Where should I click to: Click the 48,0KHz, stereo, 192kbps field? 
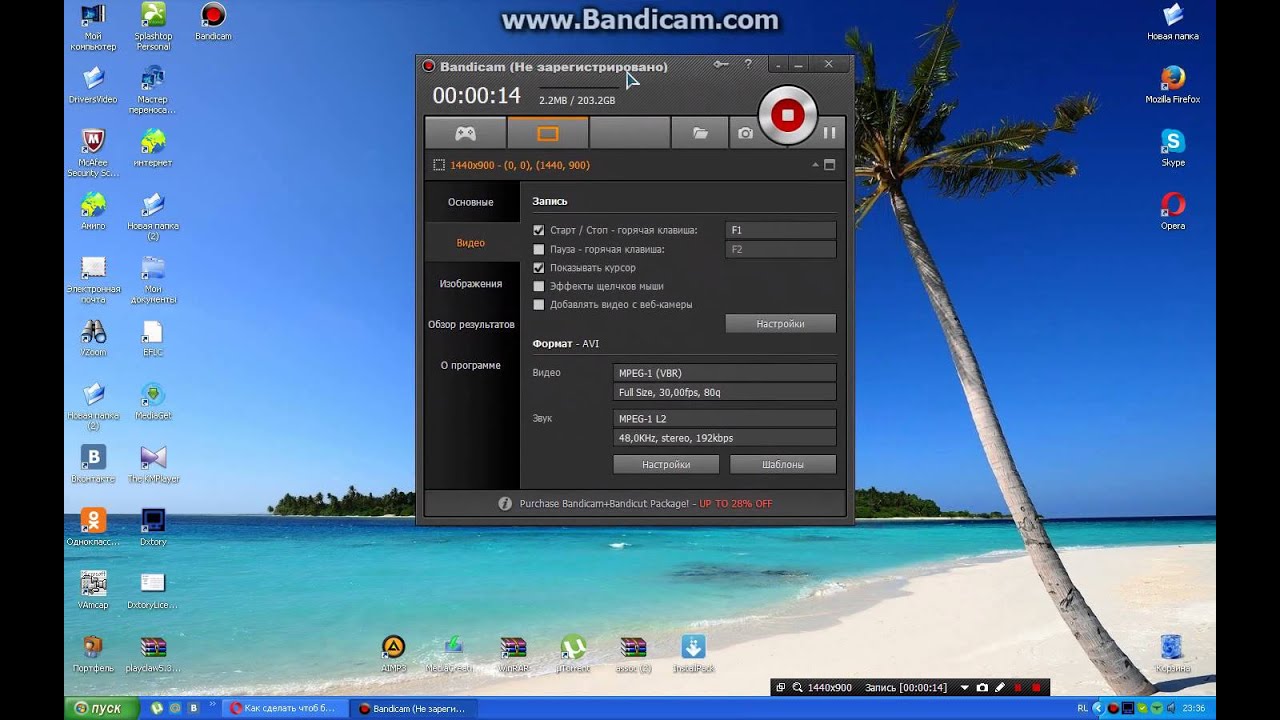[724, 438]
